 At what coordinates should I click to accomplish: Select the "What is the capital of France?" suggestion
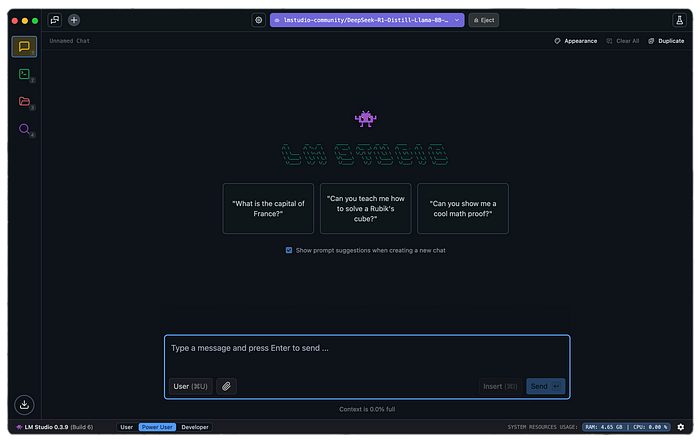(x=268, y=208)
